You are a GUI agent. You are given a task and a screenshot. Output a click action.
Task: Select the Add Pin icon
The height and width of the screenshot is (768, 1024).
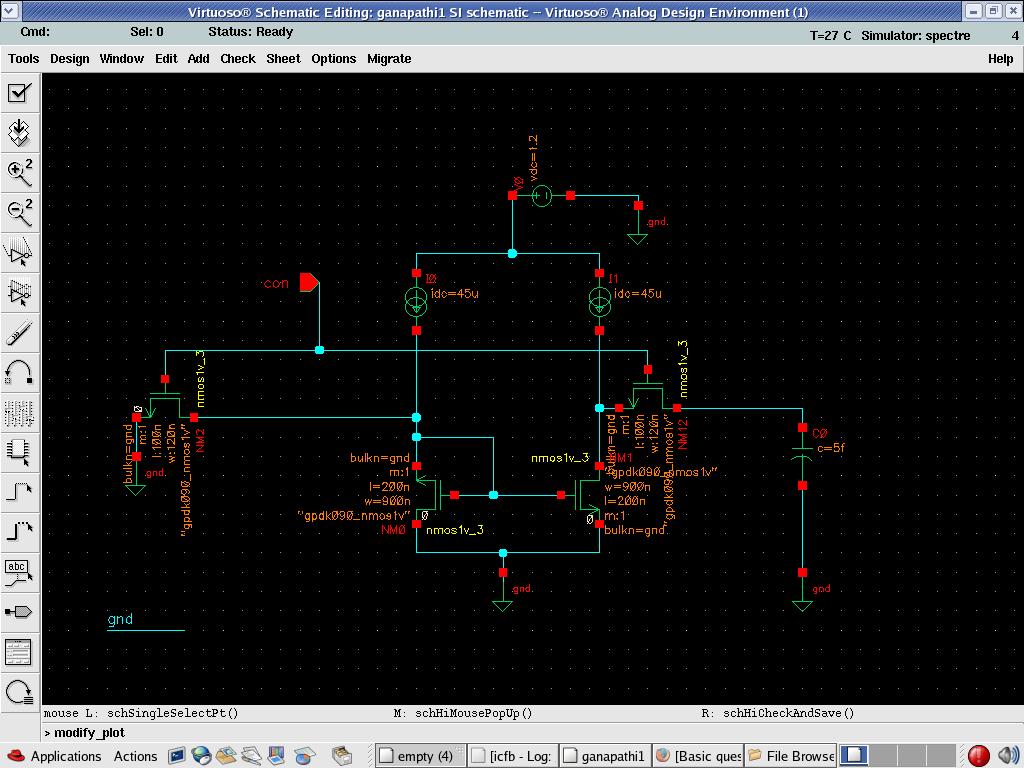tap(19, 611)
